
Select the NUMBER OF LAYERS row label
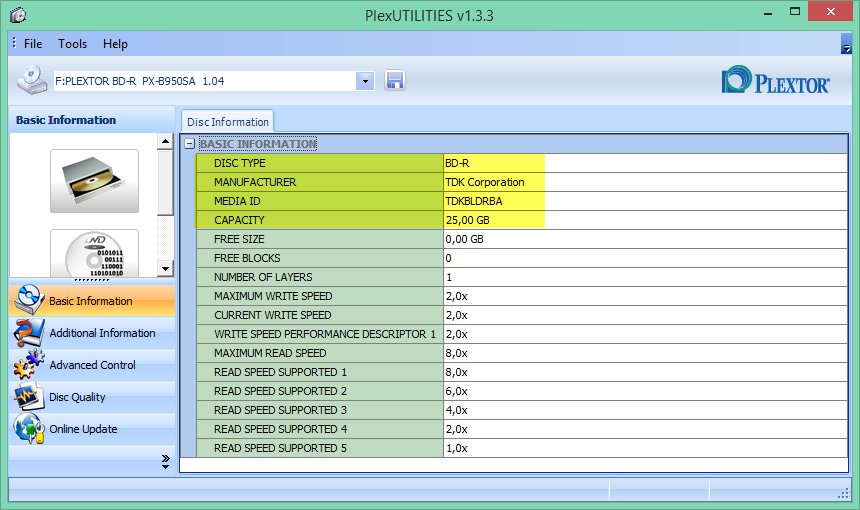pos(263,277)
